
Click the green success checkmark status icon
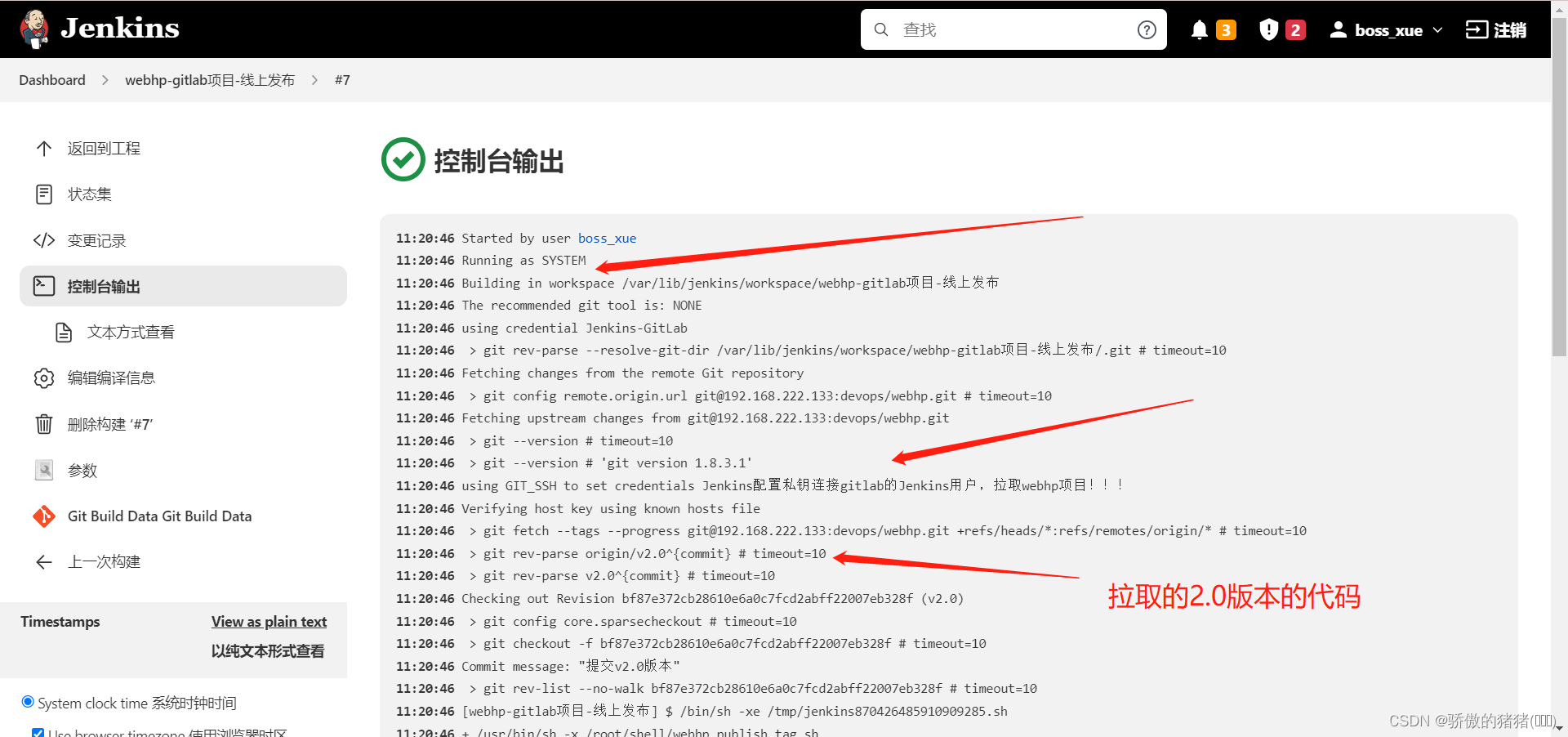click(403, 159)
